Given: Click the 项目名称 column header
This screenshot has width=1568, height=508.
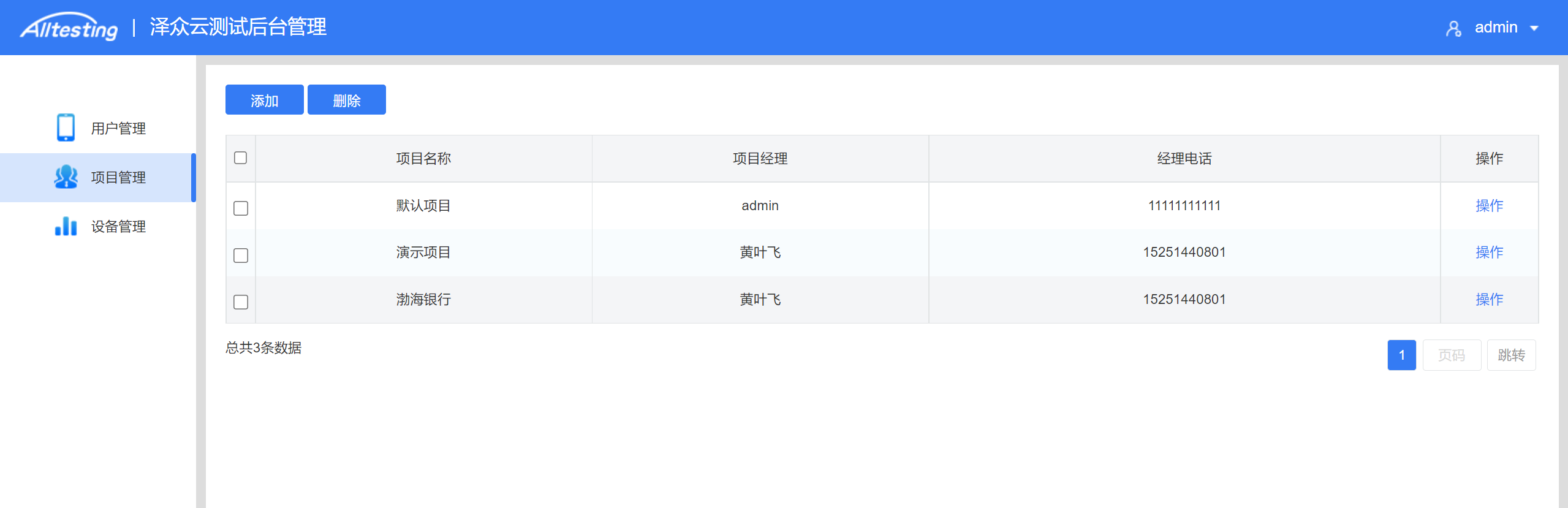Looking at the screenshot, I should (x=423, y=158).
